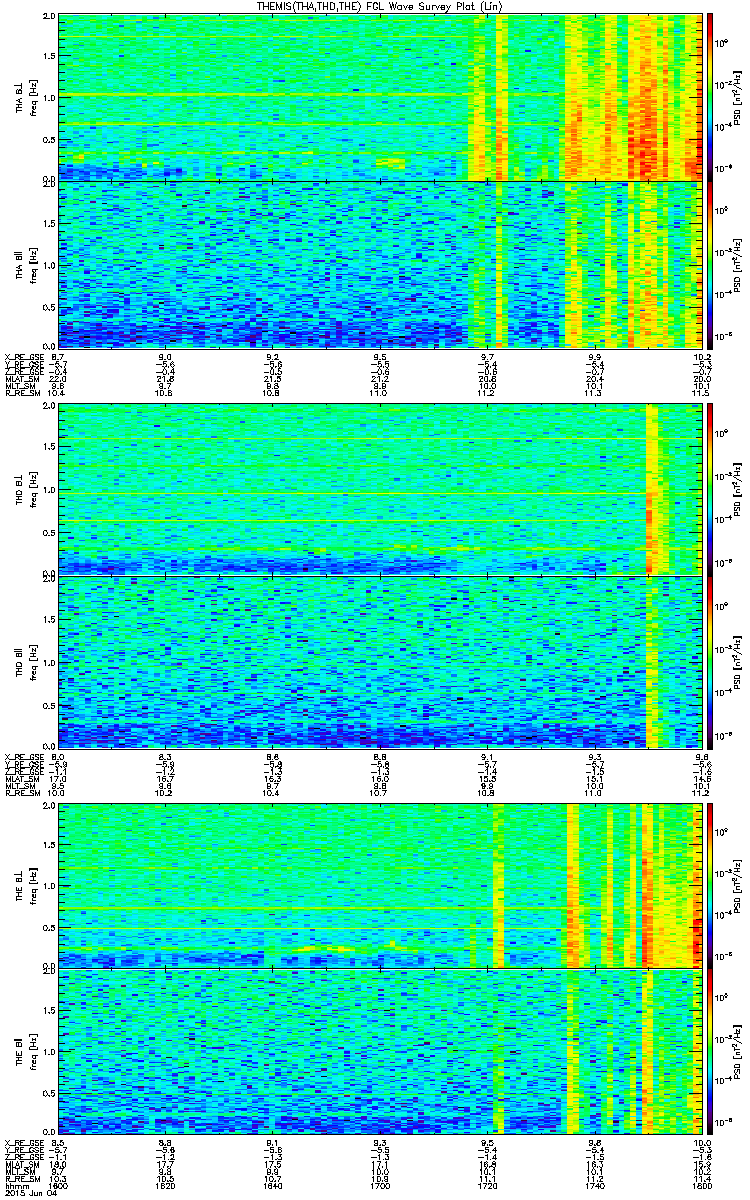The height and width of the screenshot is (1200, 750).
Task: Click the PSD color bar beside THD BL panel
Action: click(711, 489)
